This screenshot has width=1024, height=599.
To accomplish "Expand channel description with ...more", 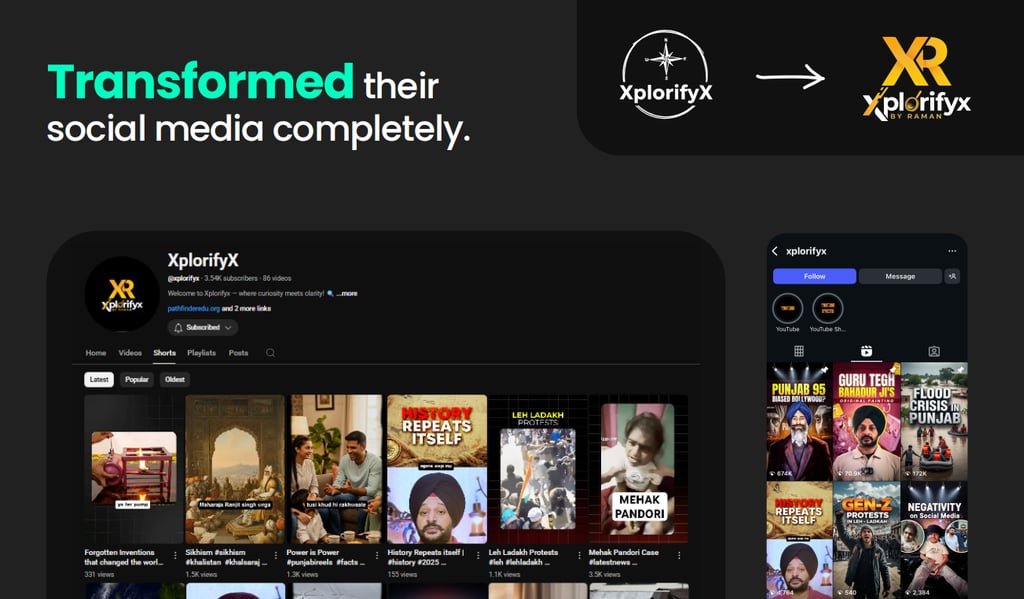I will coord(347,293).
